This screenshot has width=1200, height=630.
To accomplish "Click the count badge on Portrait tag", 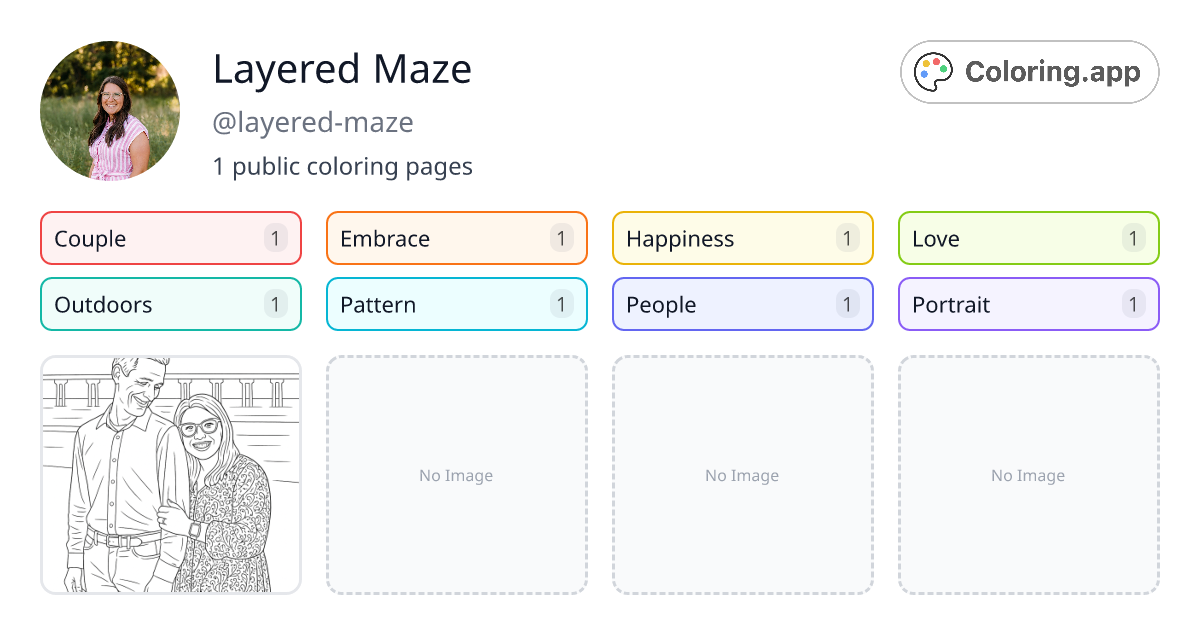I will [x=1133, y=304].
